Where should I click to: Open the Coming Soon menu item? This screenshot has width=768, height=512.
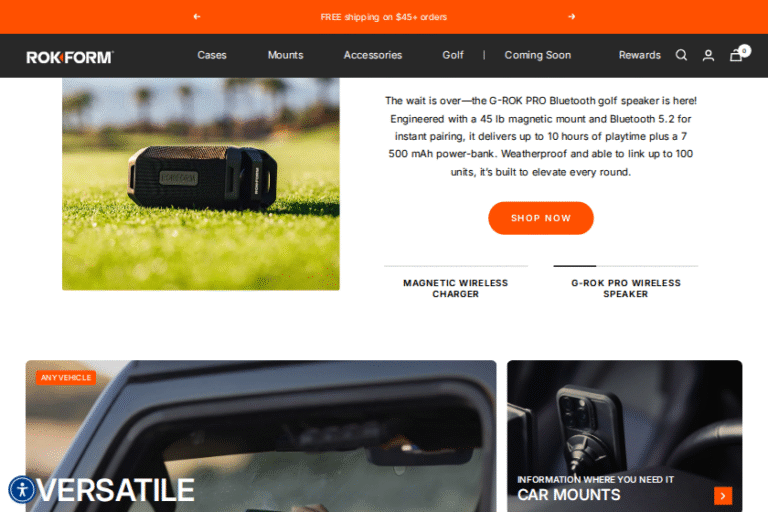pos(538,55)
